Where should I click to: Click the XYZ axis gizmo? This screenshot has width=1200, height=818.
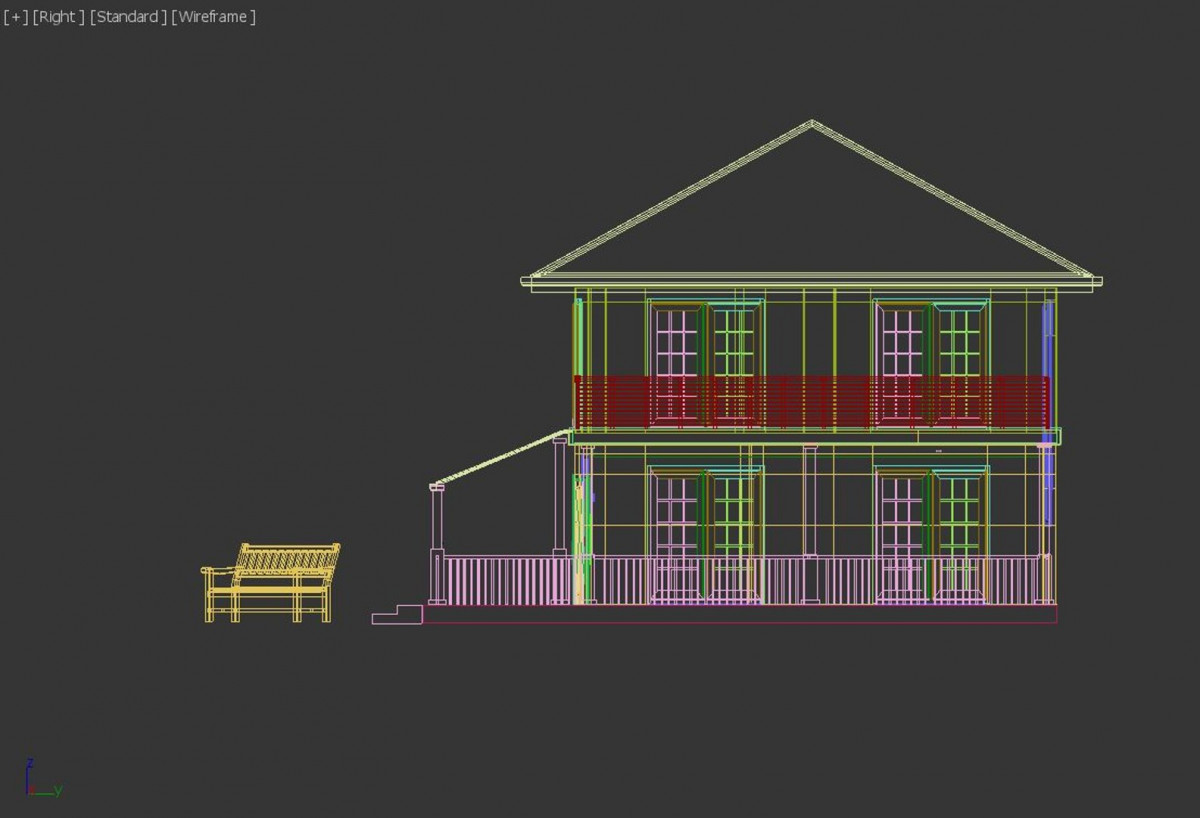point(43,778)
